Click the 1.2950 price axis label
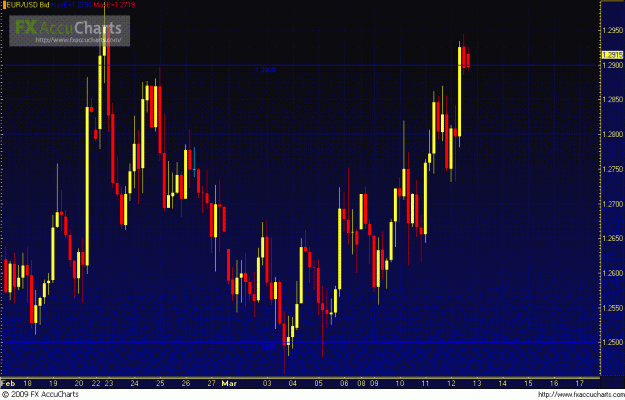Image resolution: width=625 pixels, height=400 pixels. [613, 30]
